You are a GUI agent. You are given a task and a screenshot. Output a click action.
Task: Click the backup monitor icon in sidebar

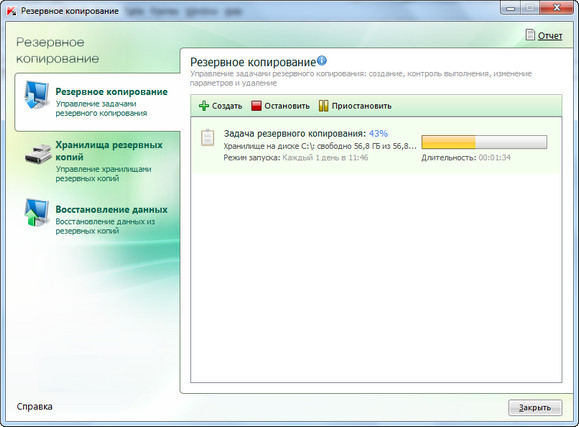[x=37, y=95]
